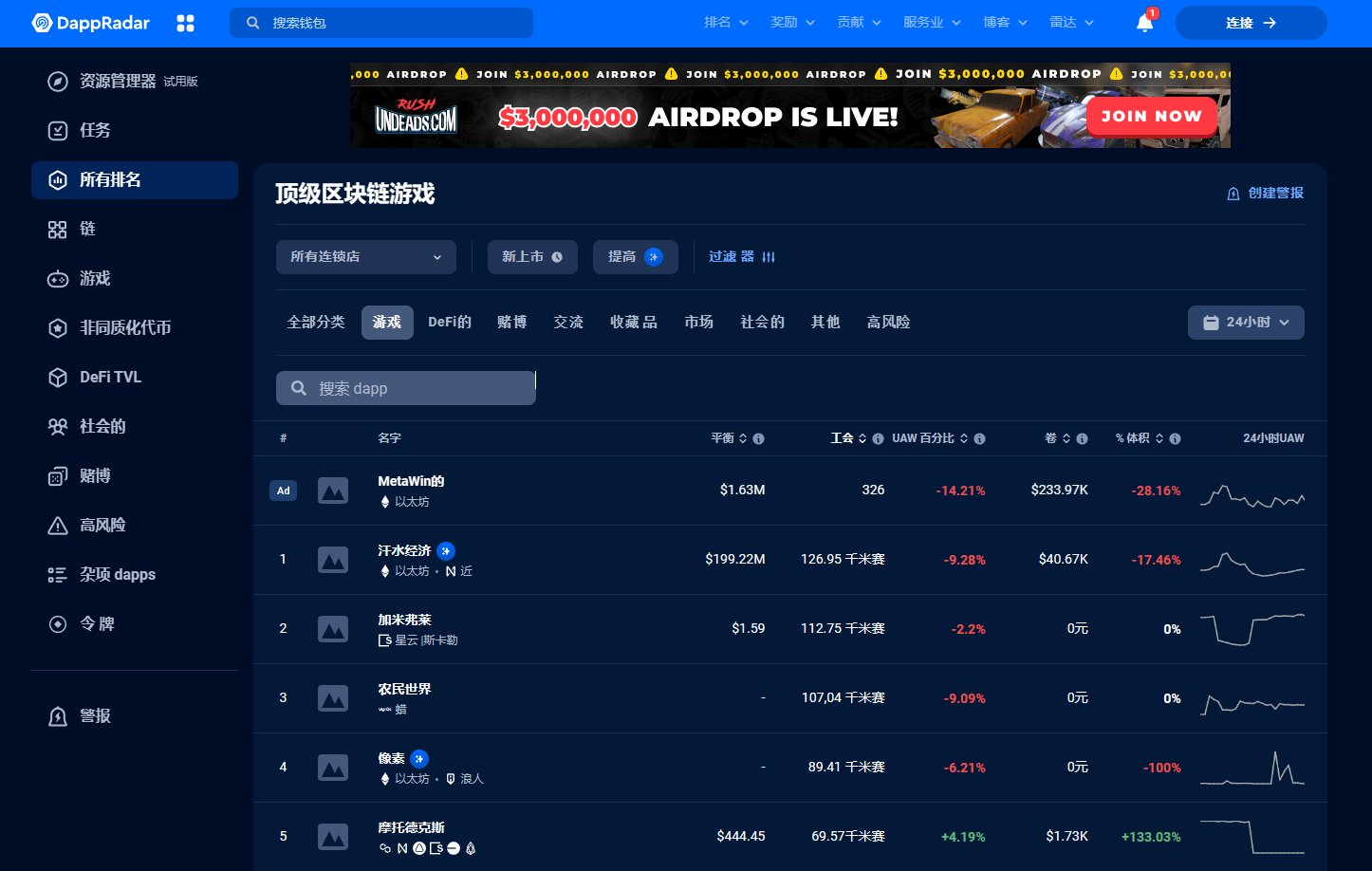Click the boost badge next to 像素

point(419,759)
